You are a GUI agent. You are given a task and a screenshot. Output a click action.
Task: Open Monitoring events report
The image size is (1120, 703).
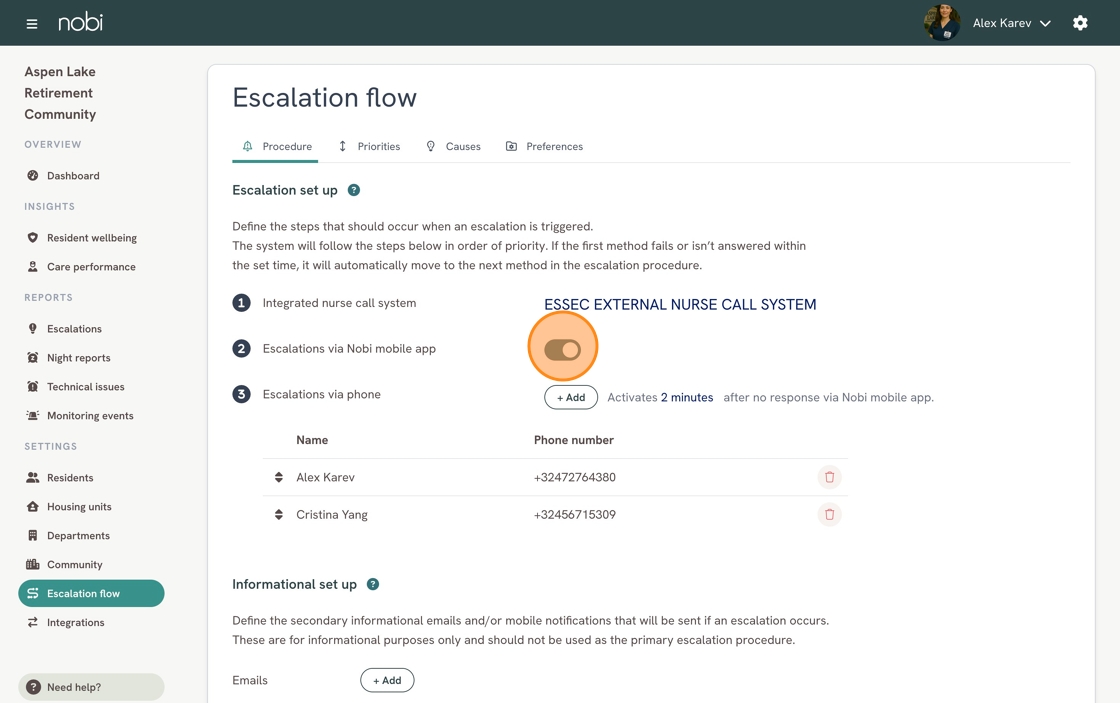point(91,416)
